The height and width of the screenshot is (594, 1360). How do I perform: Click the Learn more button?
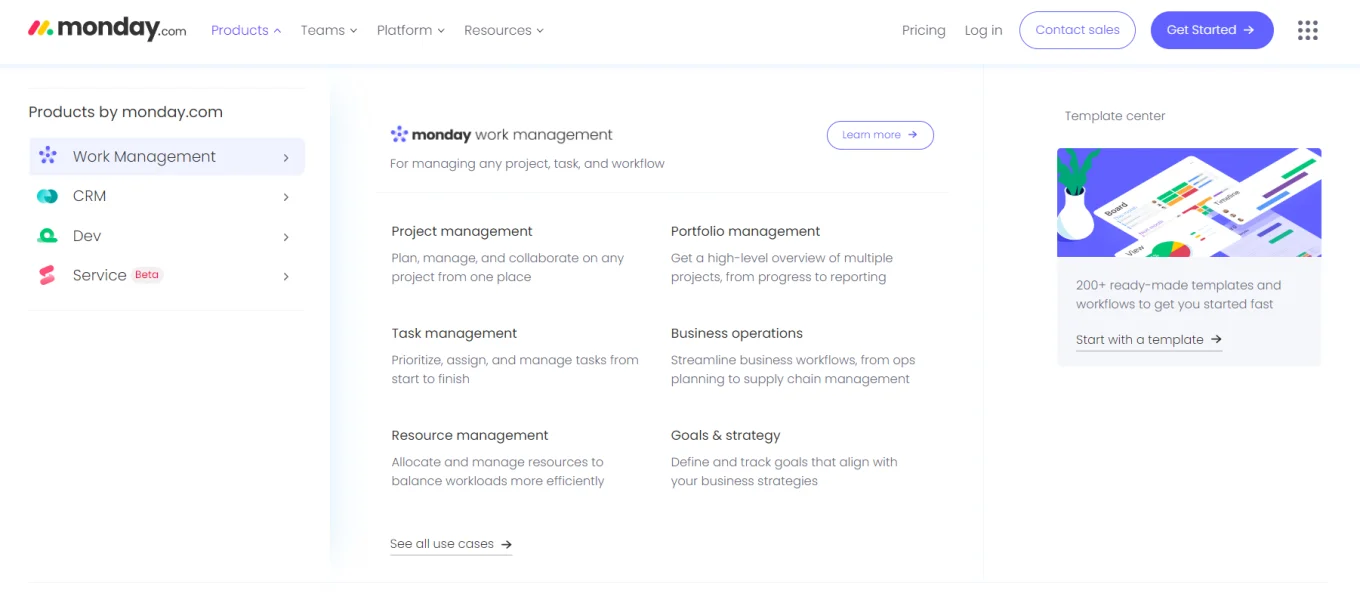pyautogui.click(x=880, y=135)
